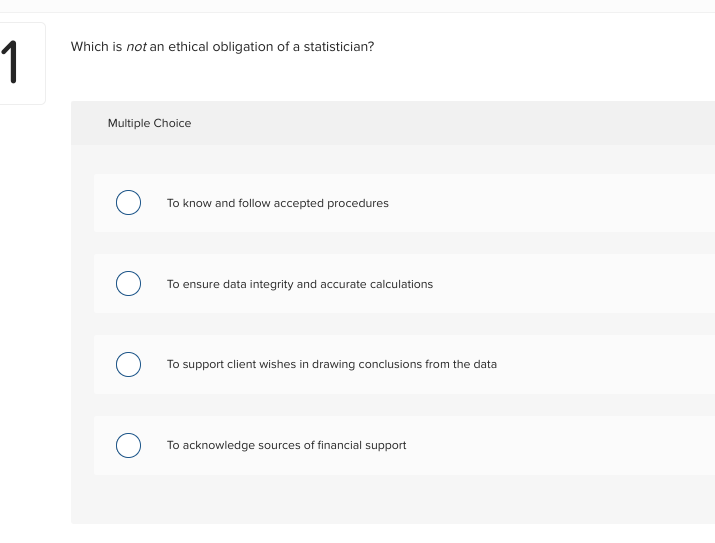
Task: Click the empty gray area below the last answer
Action: pos(390,499)
